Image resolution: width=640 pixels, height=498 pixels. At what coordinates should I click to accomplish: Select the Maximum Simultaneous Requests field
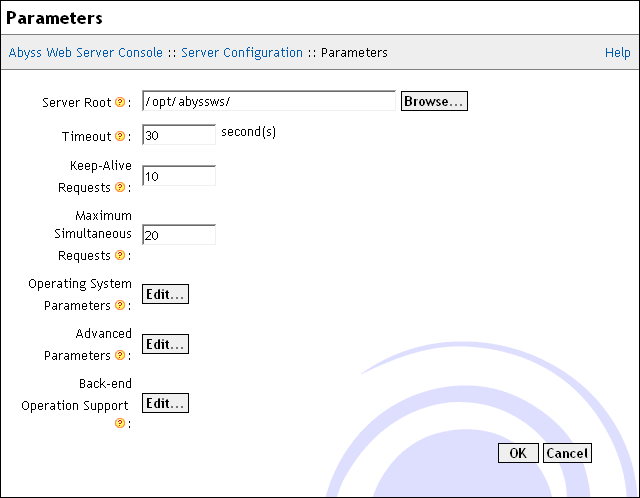coord(179,235)
